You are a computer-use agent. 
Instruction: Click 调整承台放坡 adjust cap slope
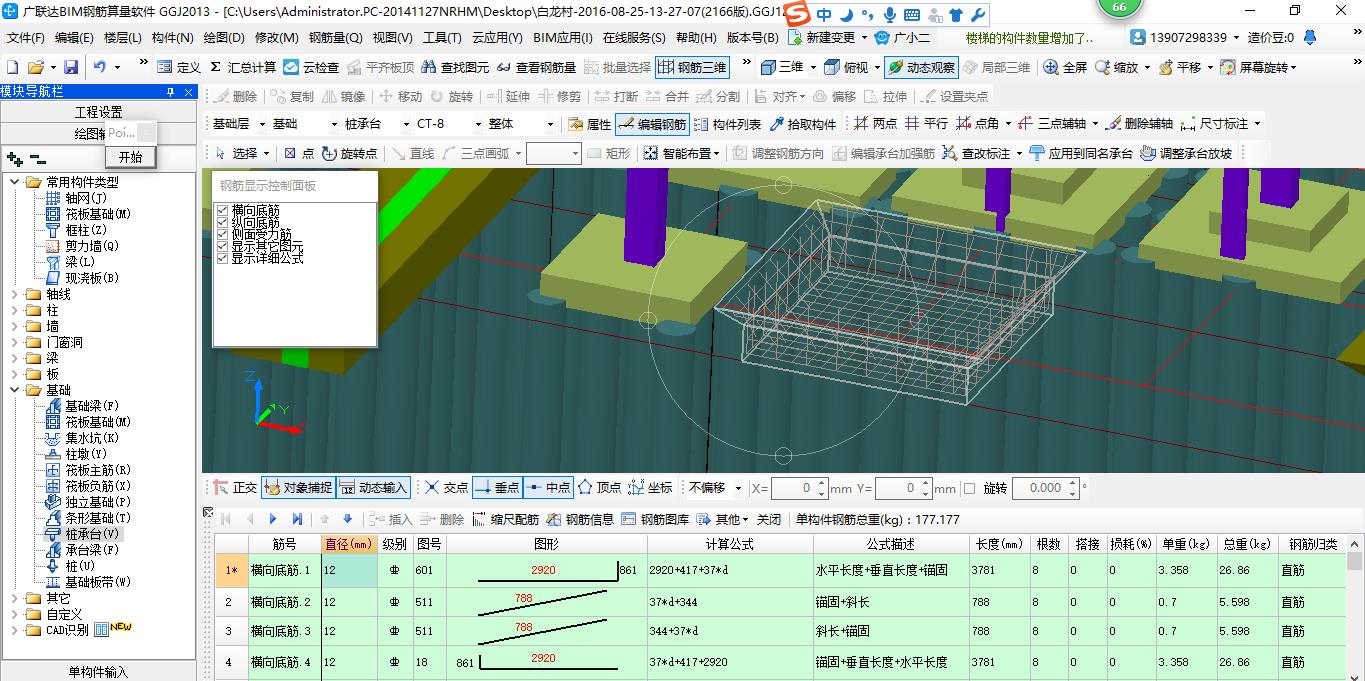(1186, 153)
